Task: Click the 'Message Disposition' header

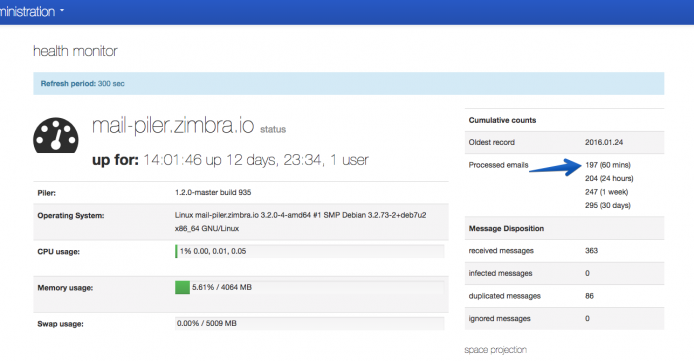Action: (x=506, y=229)
